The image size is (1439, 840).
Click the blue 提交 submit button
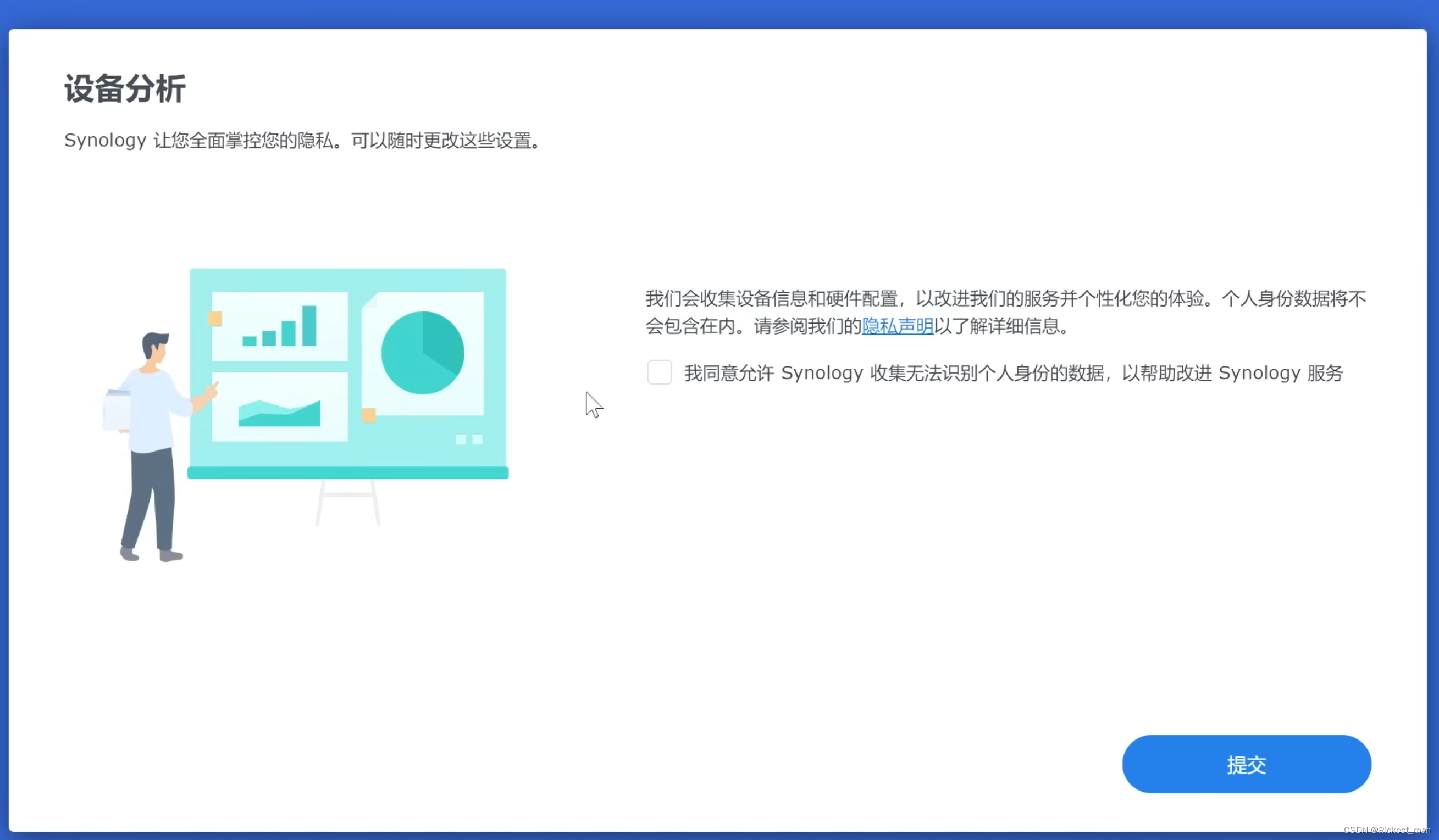pos(1246,764)
